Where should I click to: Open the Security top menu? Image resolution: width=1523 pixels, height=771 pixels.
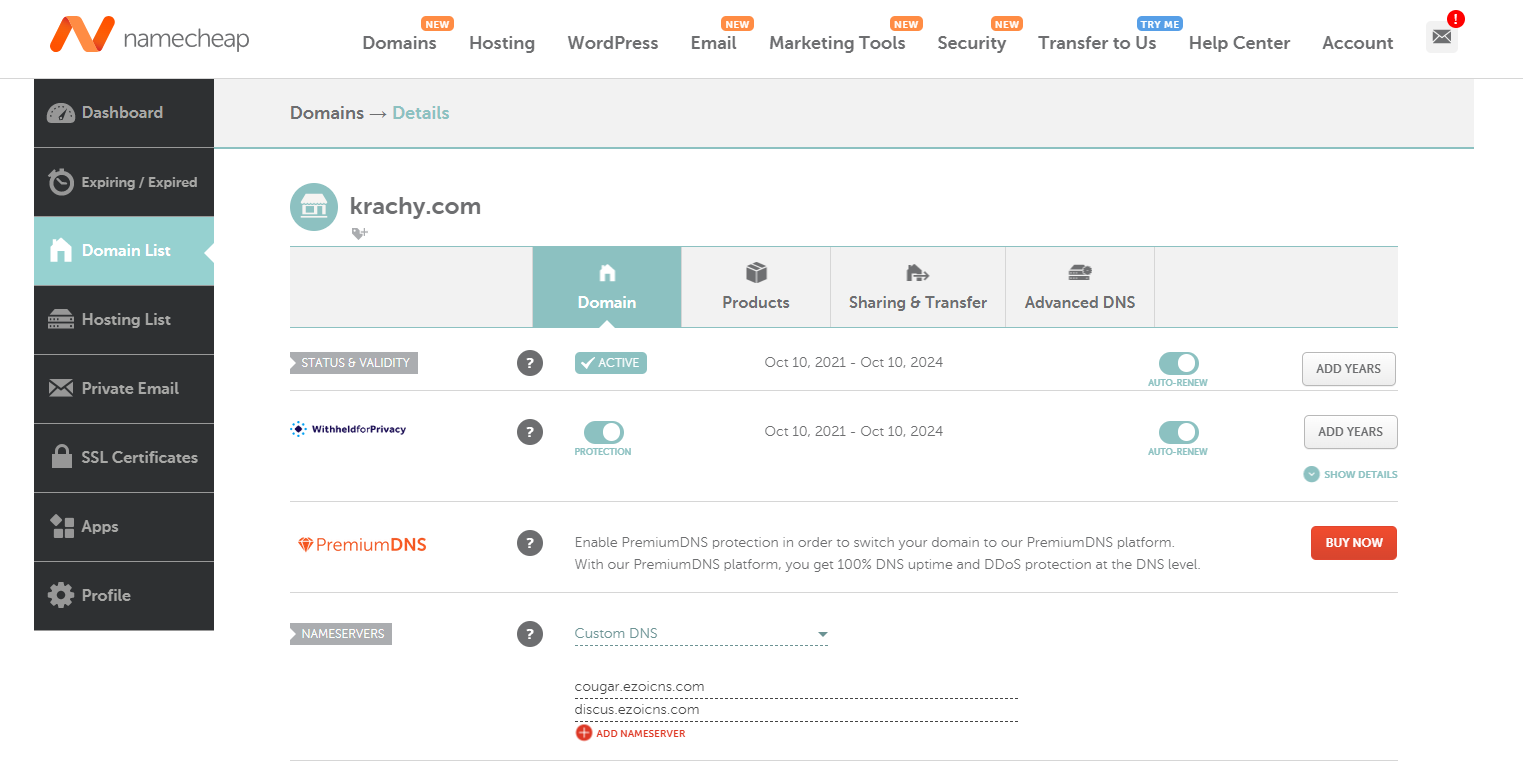coord(971,43)
